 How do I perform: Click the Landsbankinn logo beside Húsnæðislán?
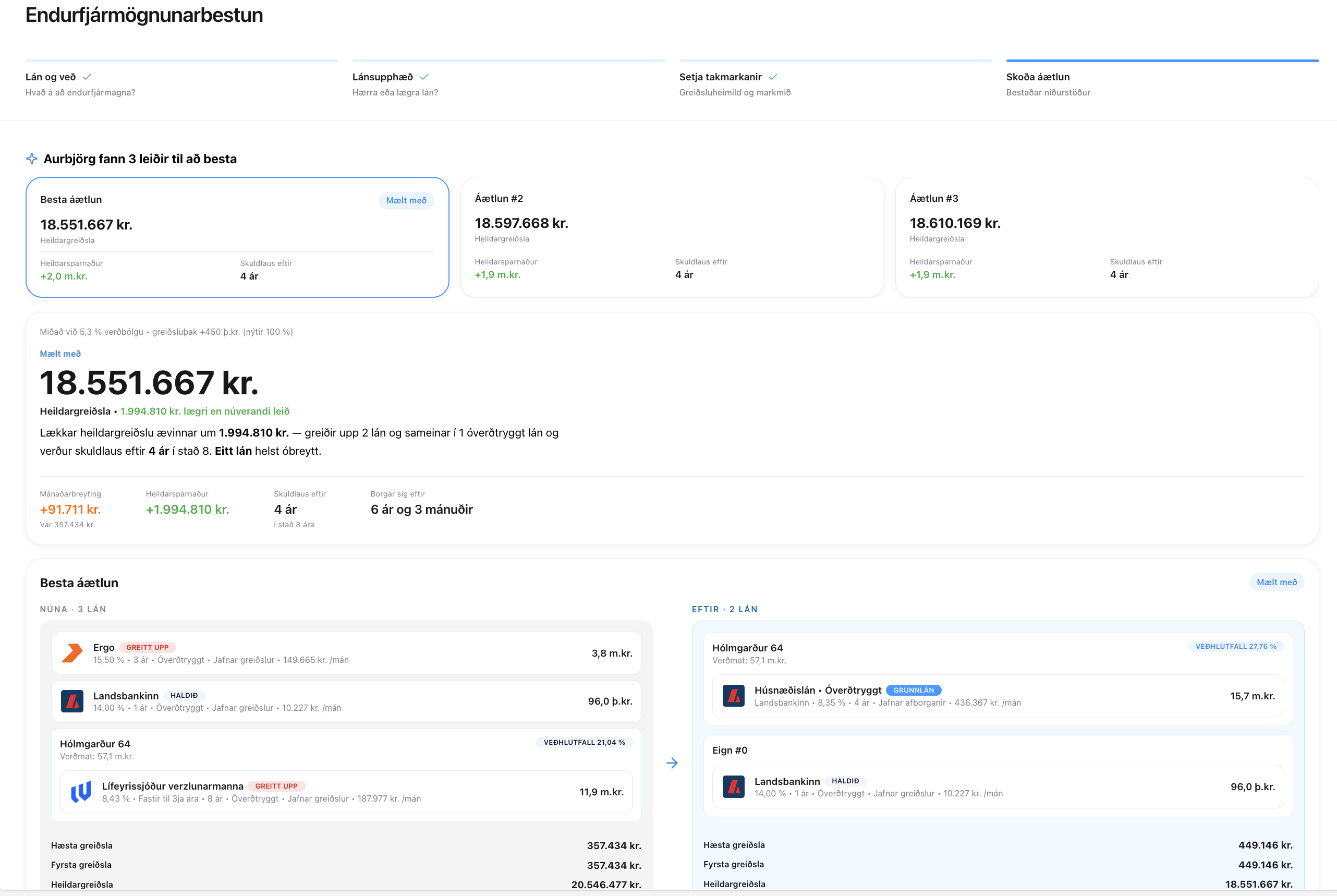(x=734, y=696)
